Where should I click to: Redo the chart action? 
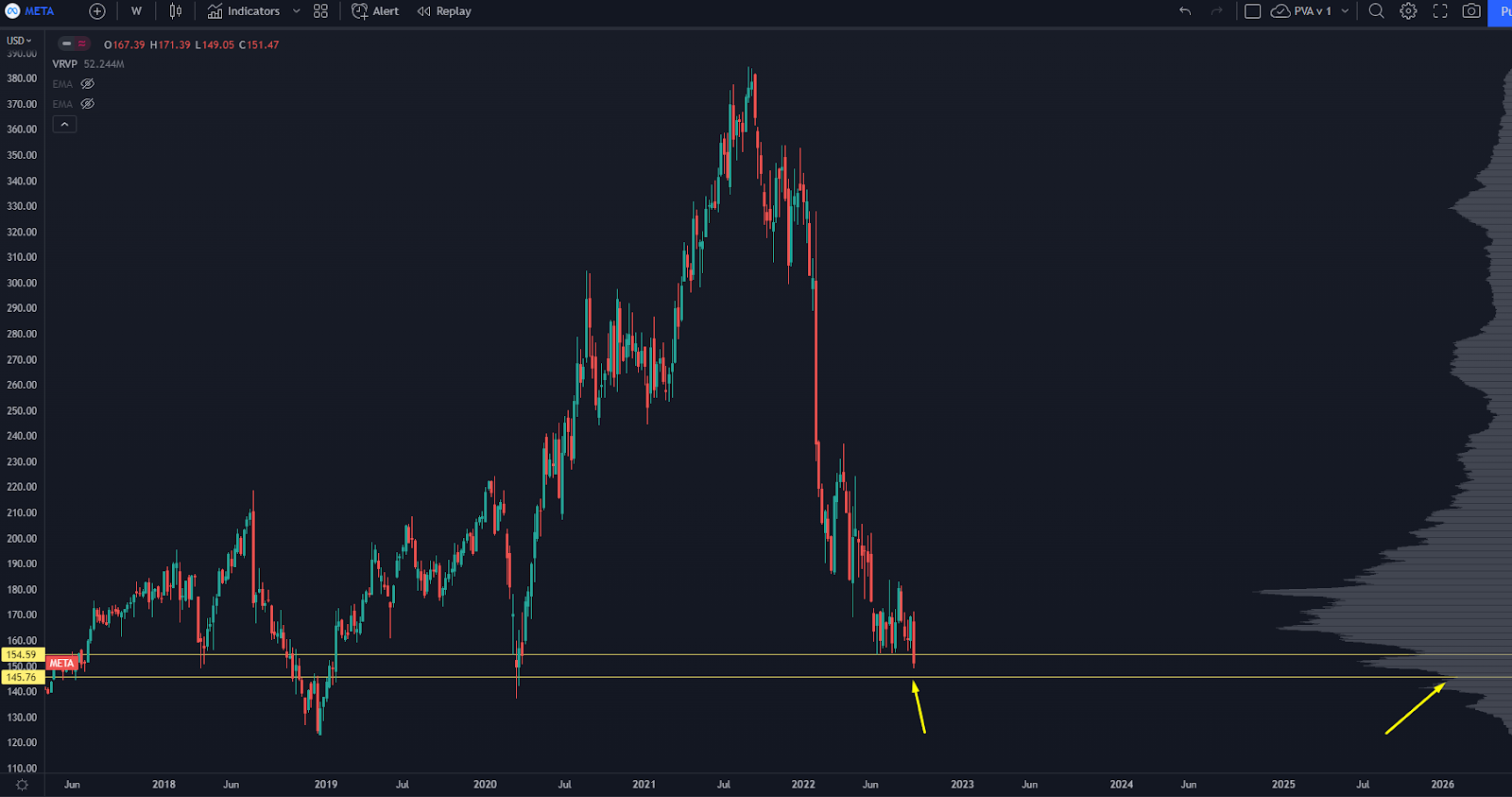click(1217, 11)
